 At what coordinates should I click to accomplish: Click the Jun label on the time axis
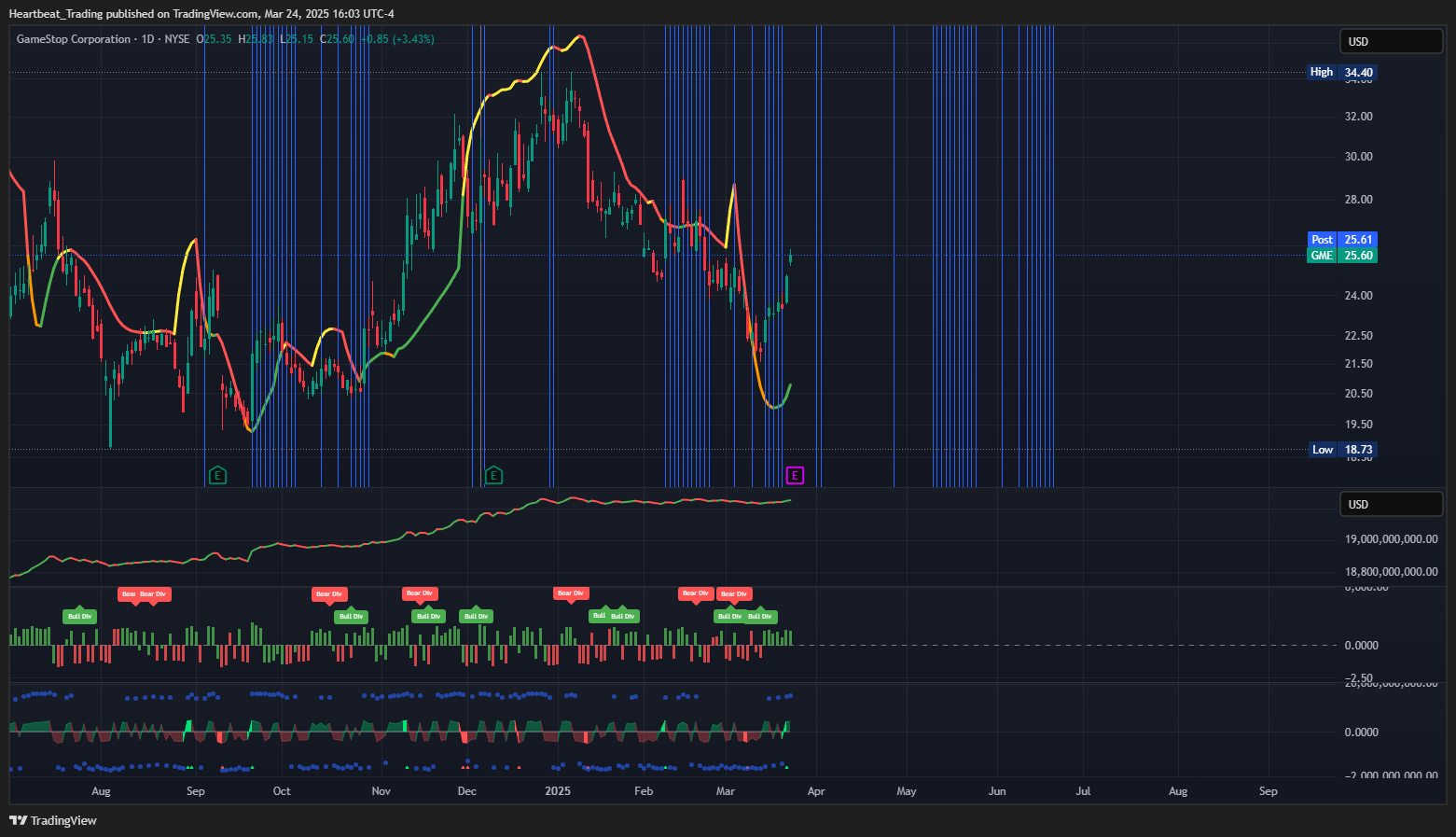pos(997,791)
